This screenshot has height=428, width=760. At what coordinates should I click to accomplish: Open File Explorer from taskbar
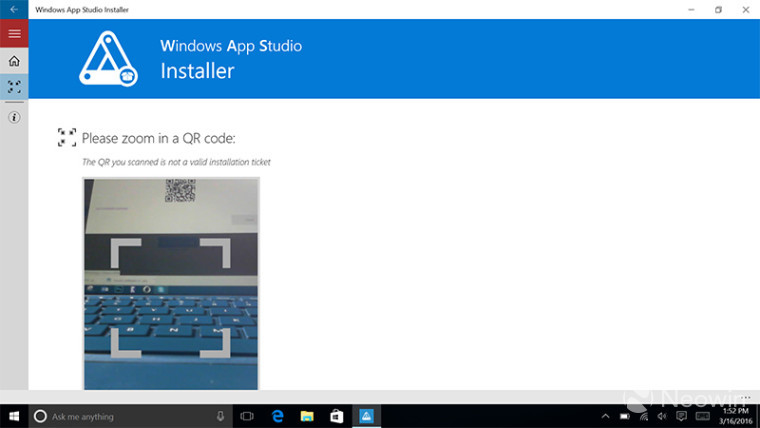click(x=307, y=416)
